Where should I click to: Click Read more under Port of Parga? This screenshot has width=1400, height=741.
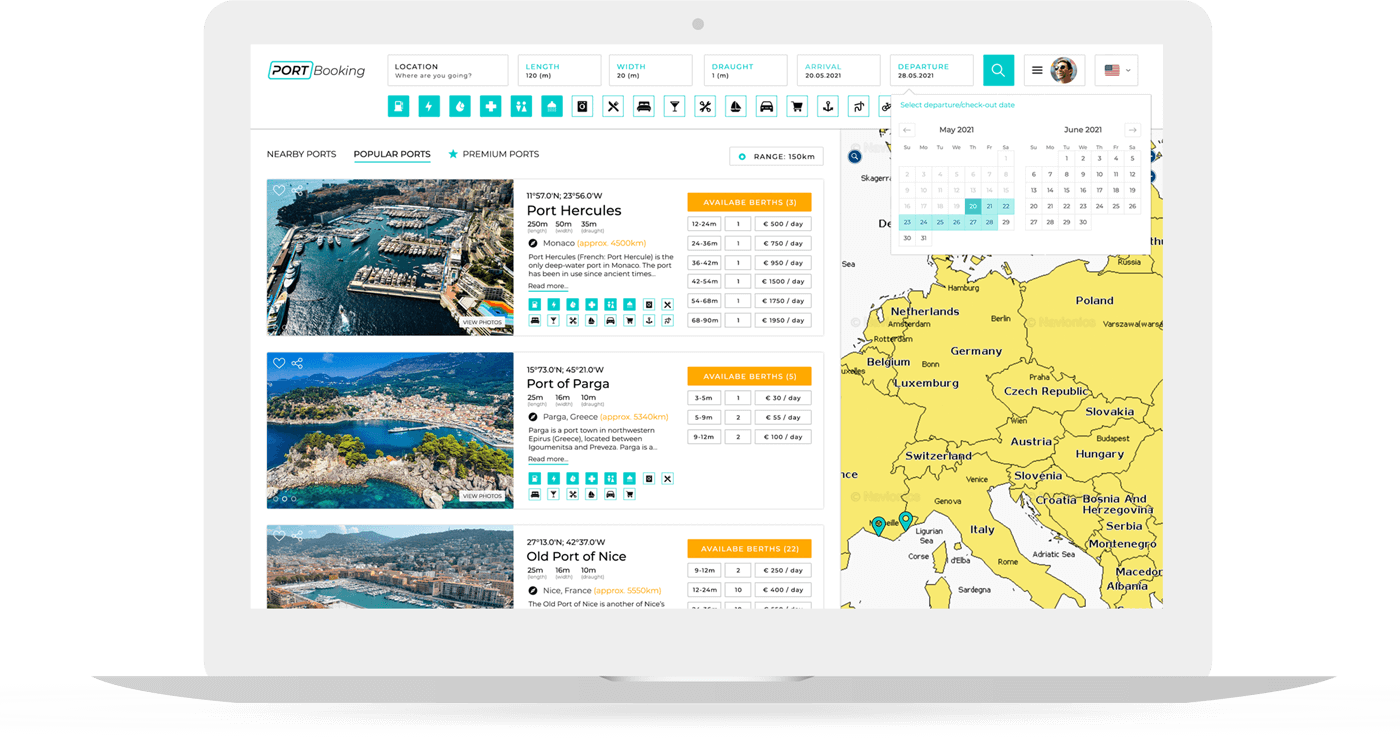coord(547,459)
